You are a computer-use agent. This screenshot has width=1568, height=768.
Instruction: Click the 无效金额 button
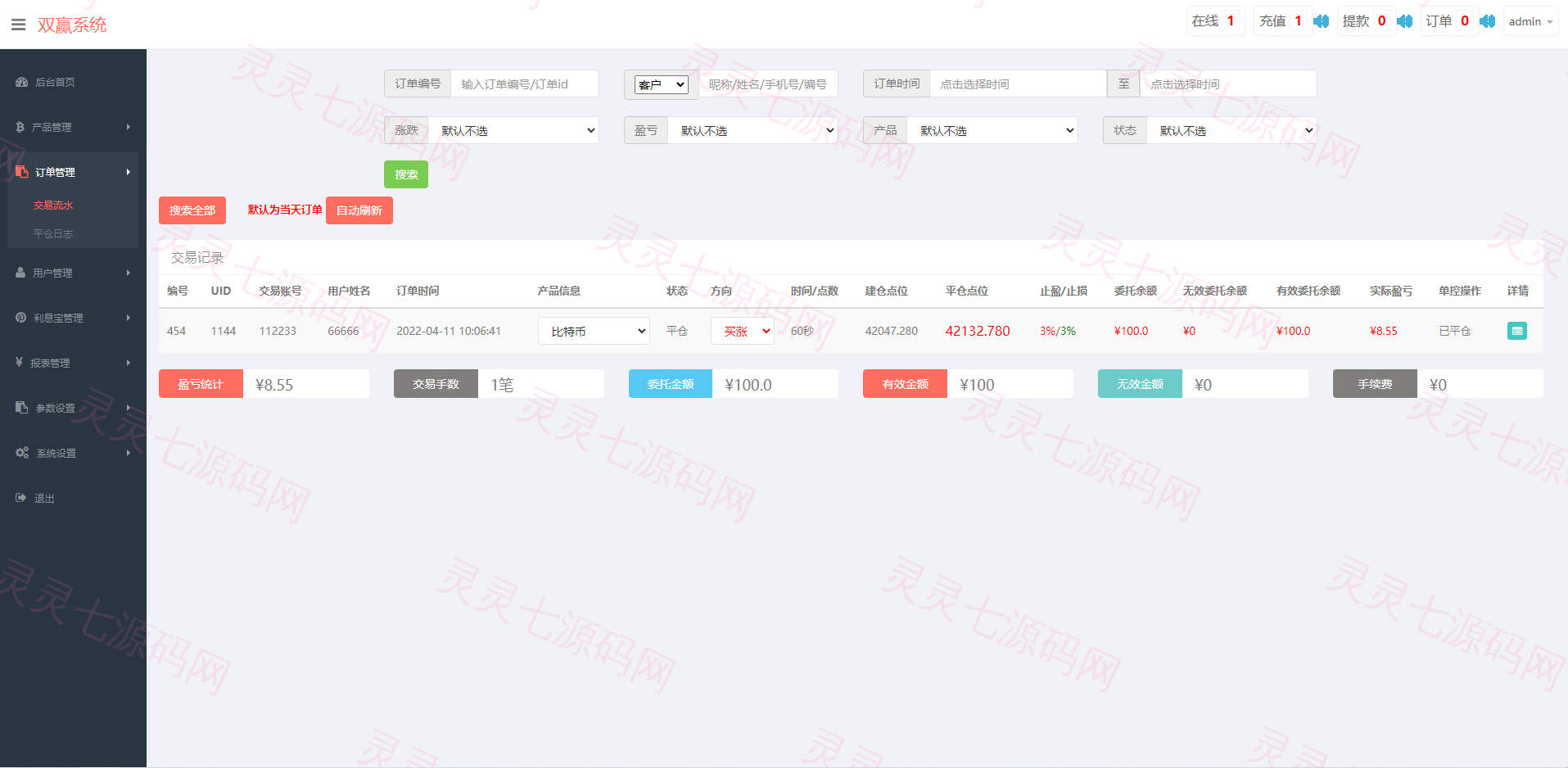[x=1140, y=384]
